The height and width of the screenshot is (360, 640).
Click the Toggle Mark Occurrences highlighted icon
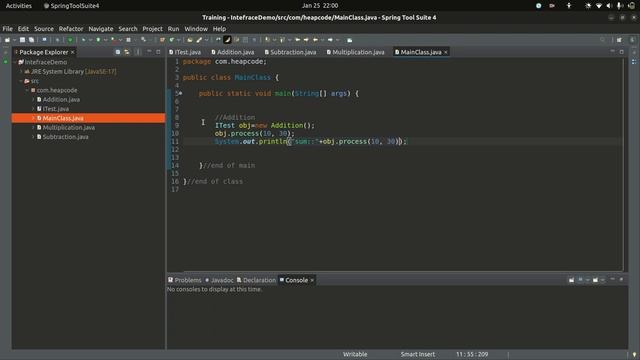(227, 40)
